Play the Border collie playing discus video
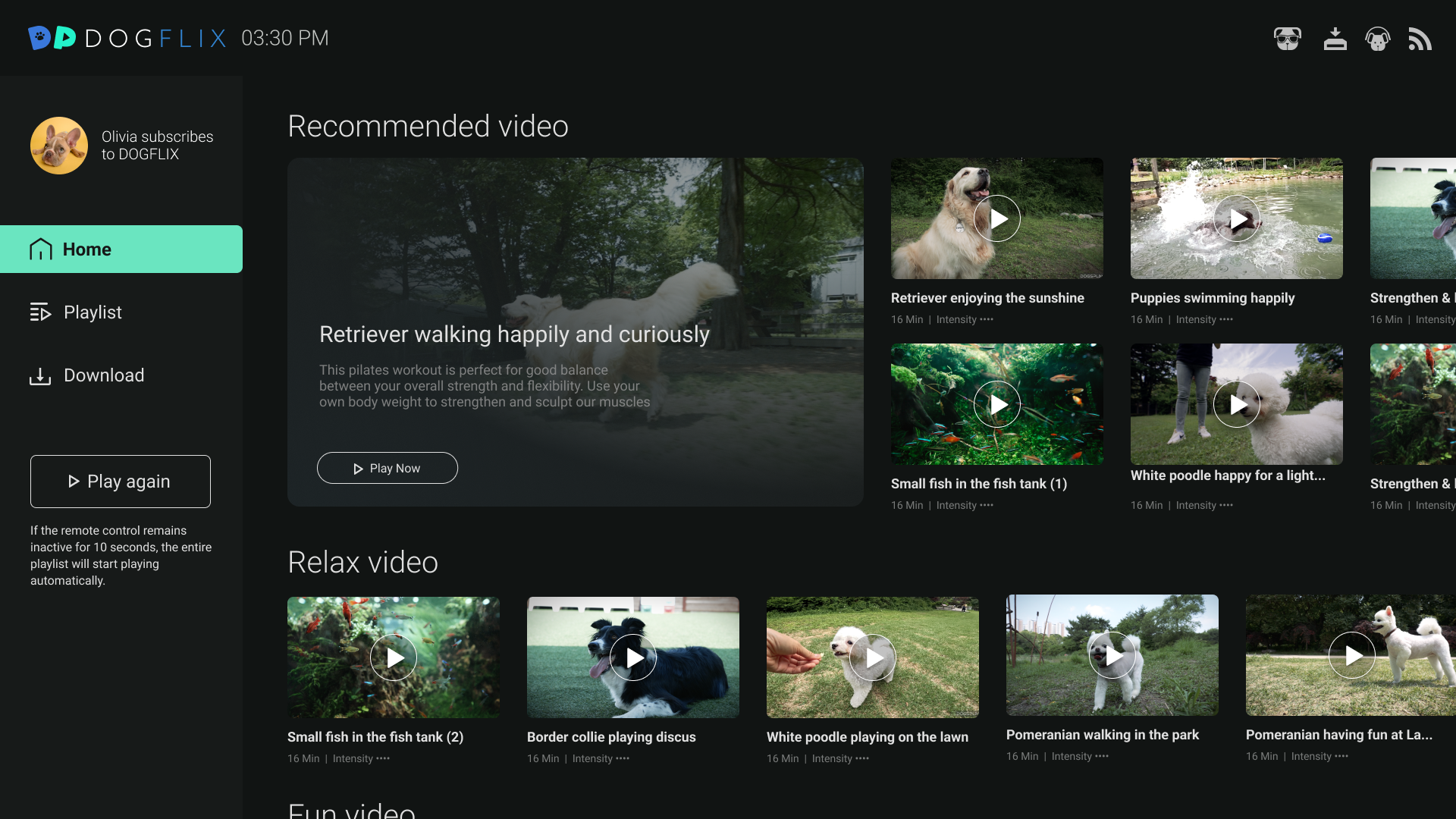1456x819 pixels. point(632,657)
